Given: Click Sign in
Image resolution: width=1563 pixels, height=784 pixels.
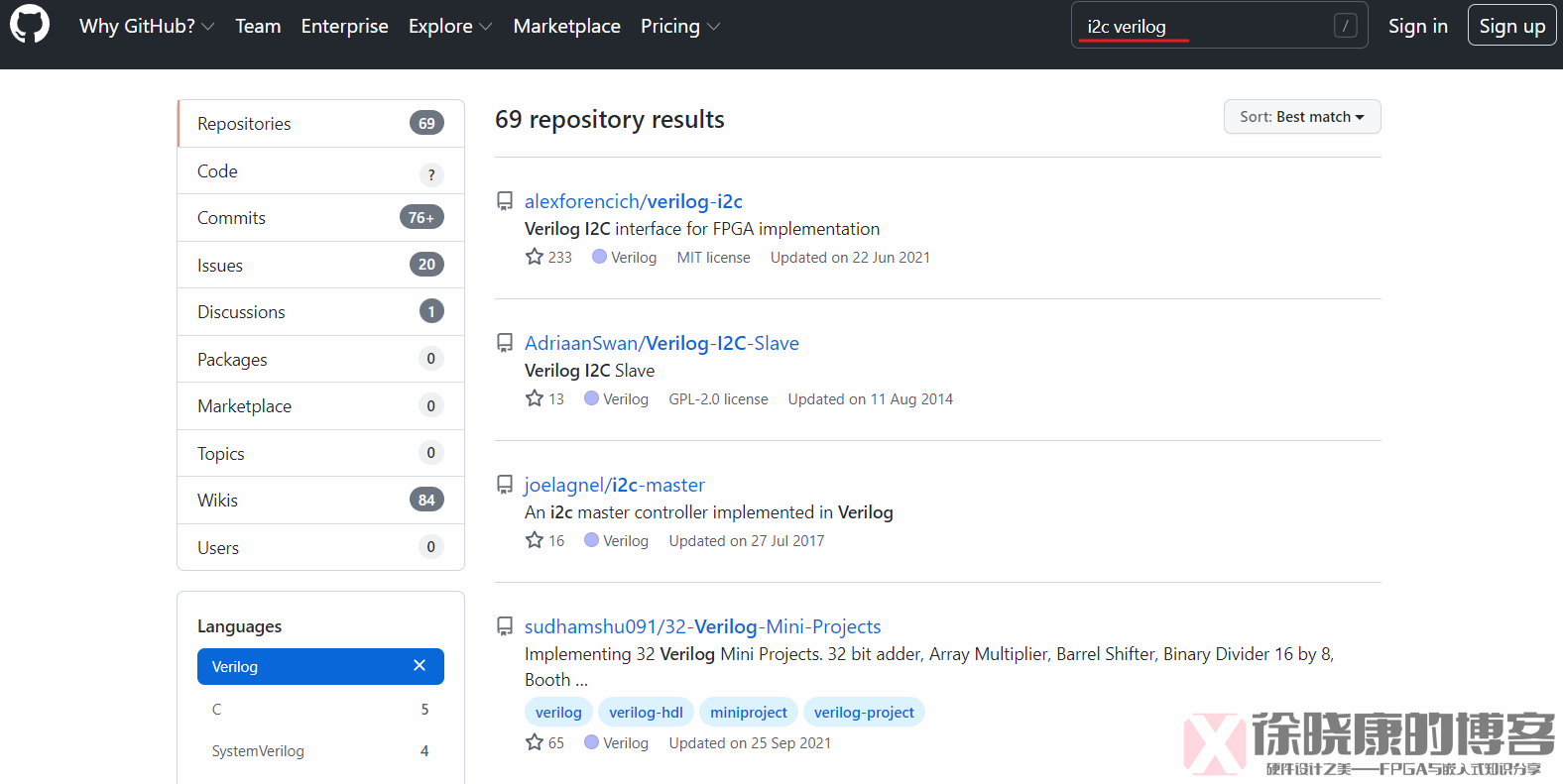Looking at the screenshot, I should [1418, 26].
